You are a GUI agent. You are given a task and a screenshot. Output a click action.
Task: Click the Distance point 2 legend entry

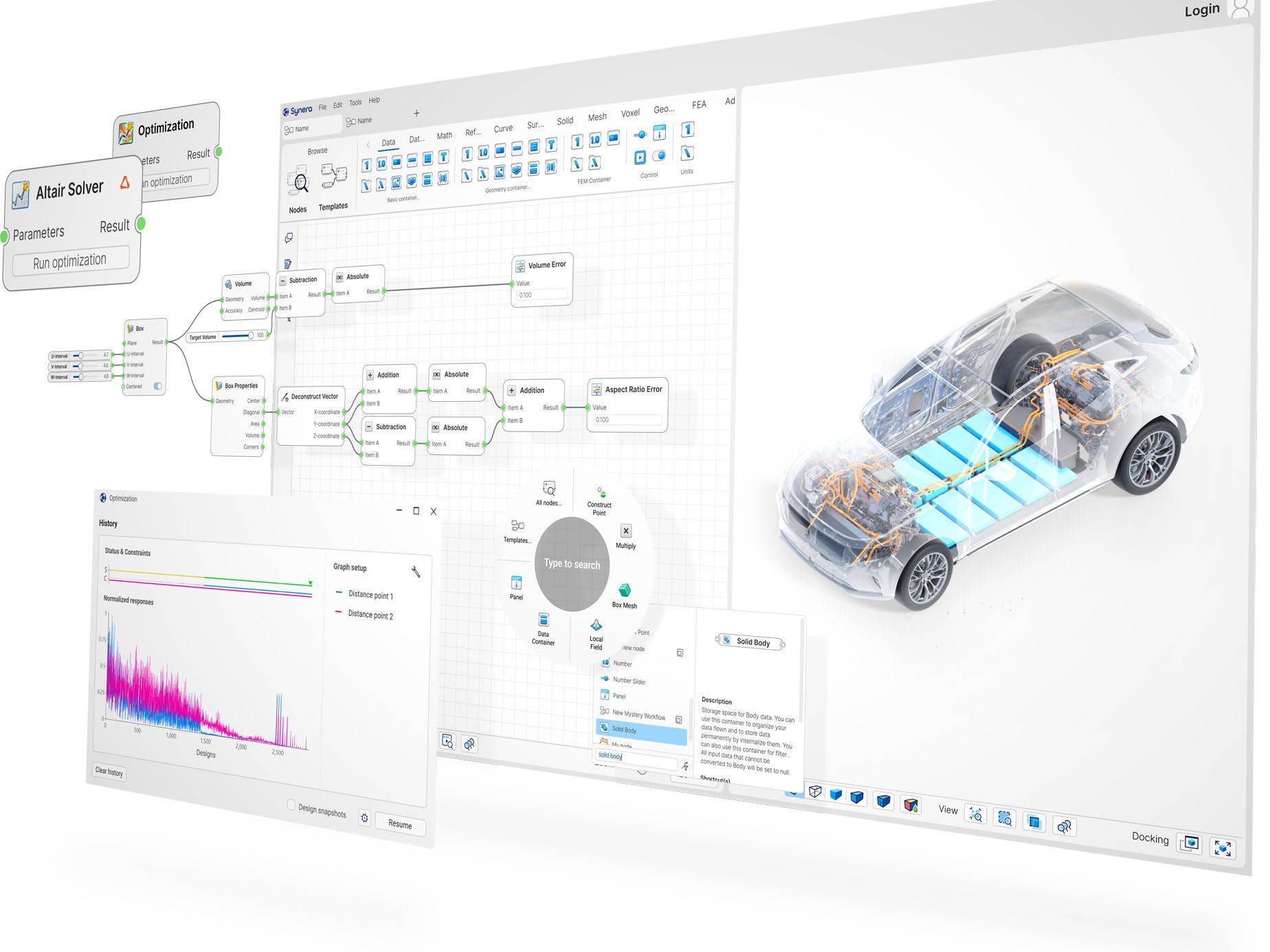pyautogui.click(x=364, y=614)
